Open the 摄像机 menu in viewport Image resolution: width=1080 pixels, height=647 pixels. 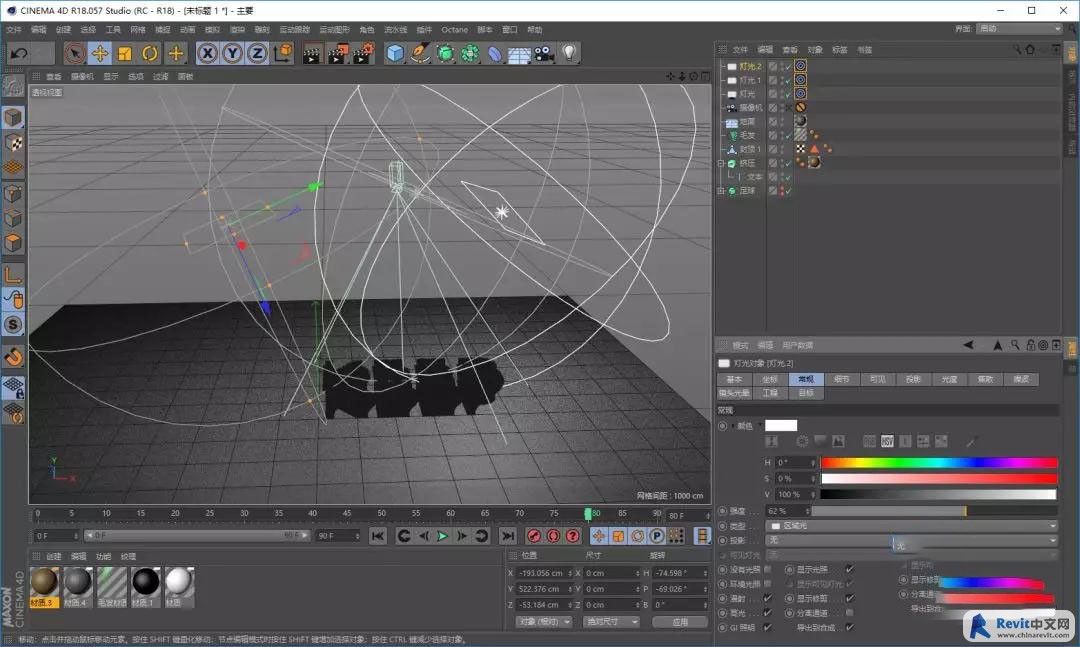click(82, 76)
